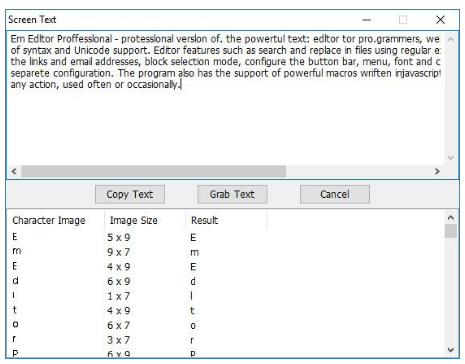Click the character list scroll down arrow

[x=451, y=350]
